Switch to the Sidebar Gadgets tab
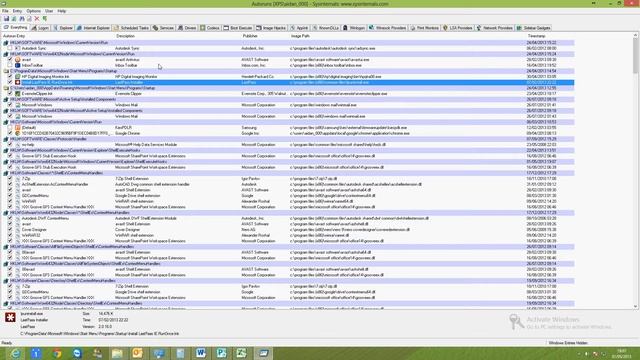Screen dimensions: 640x360 533,28
